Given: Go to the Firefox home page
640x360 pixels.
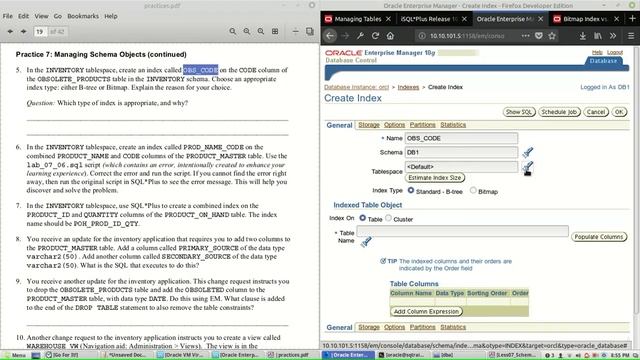Looking at the screenshot, I should [x=390, y=36].
